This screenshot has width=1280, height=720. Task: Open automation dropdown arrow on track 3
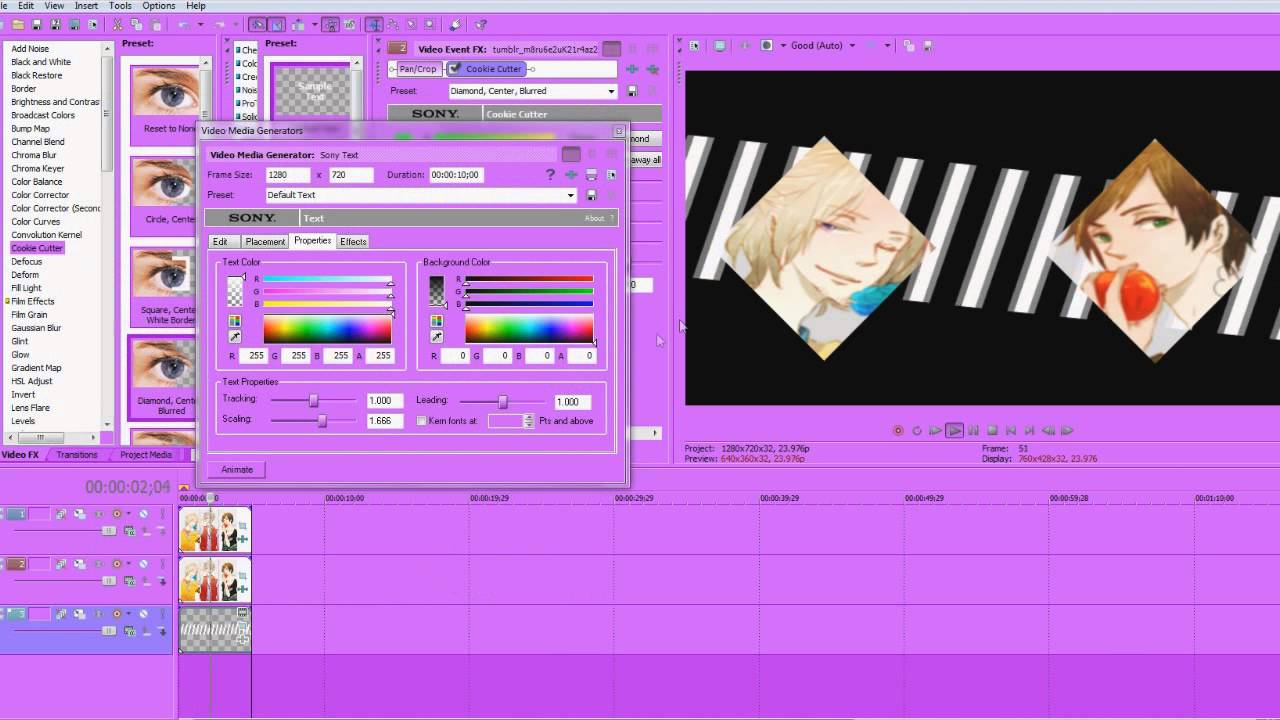click(x=129, y=614)
